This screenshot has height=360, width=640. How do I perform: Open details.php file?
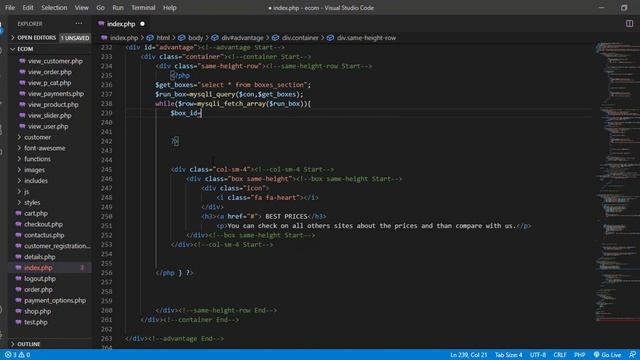tap(40, 257)
